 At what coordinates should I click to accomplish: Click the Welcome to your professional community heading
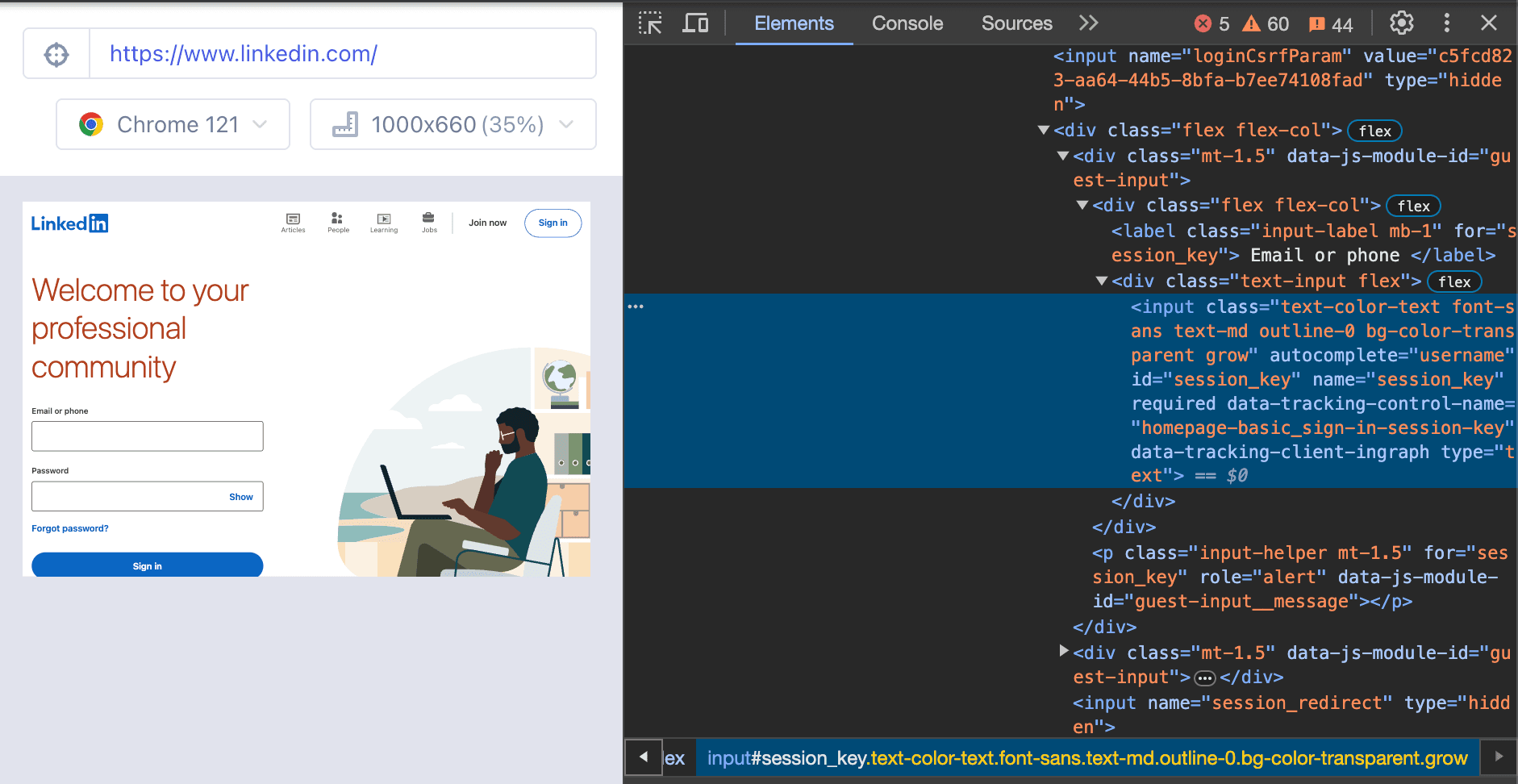tap(140, 329)
